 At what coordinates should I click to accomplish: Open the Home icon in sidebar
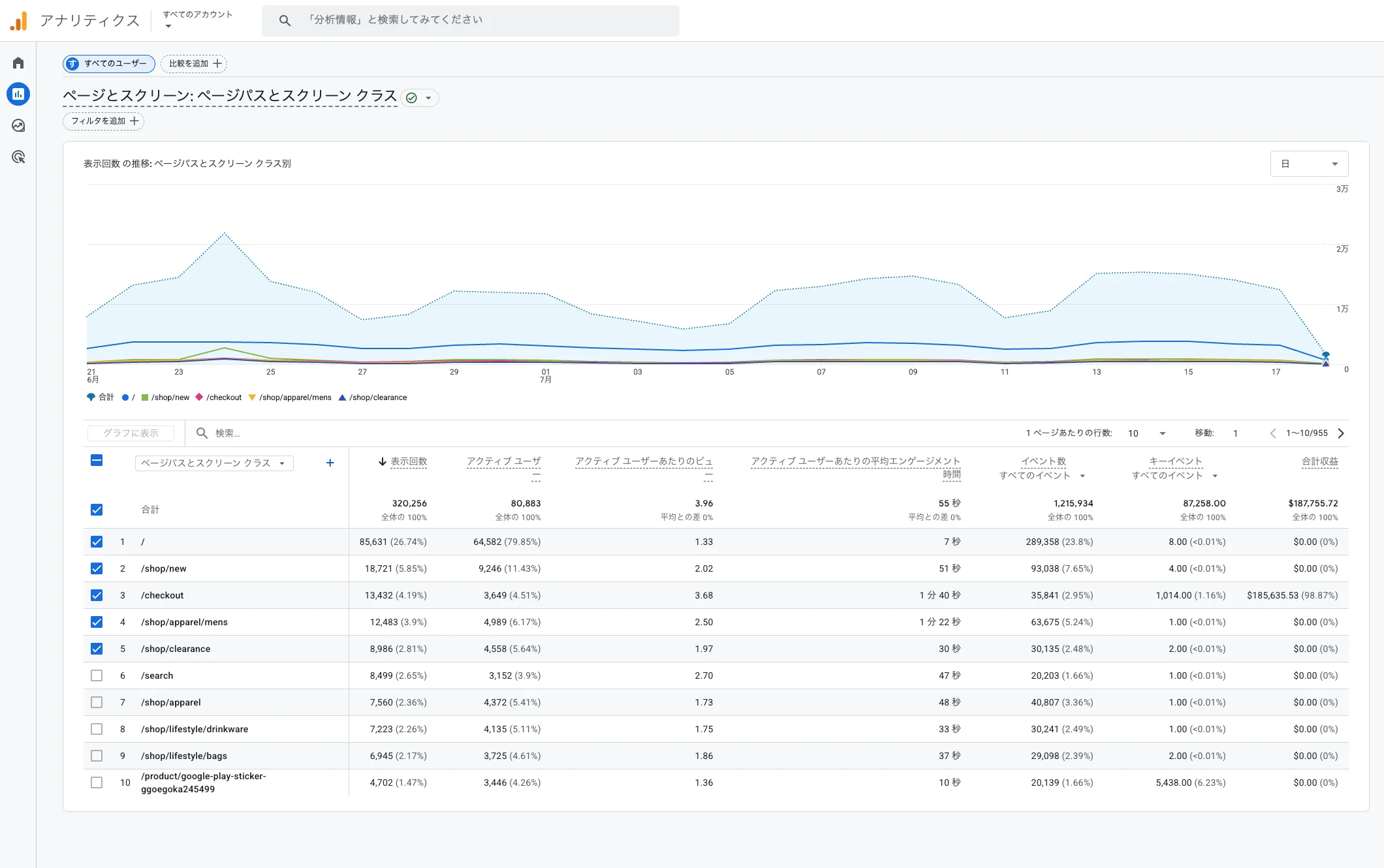pos(18,63)
